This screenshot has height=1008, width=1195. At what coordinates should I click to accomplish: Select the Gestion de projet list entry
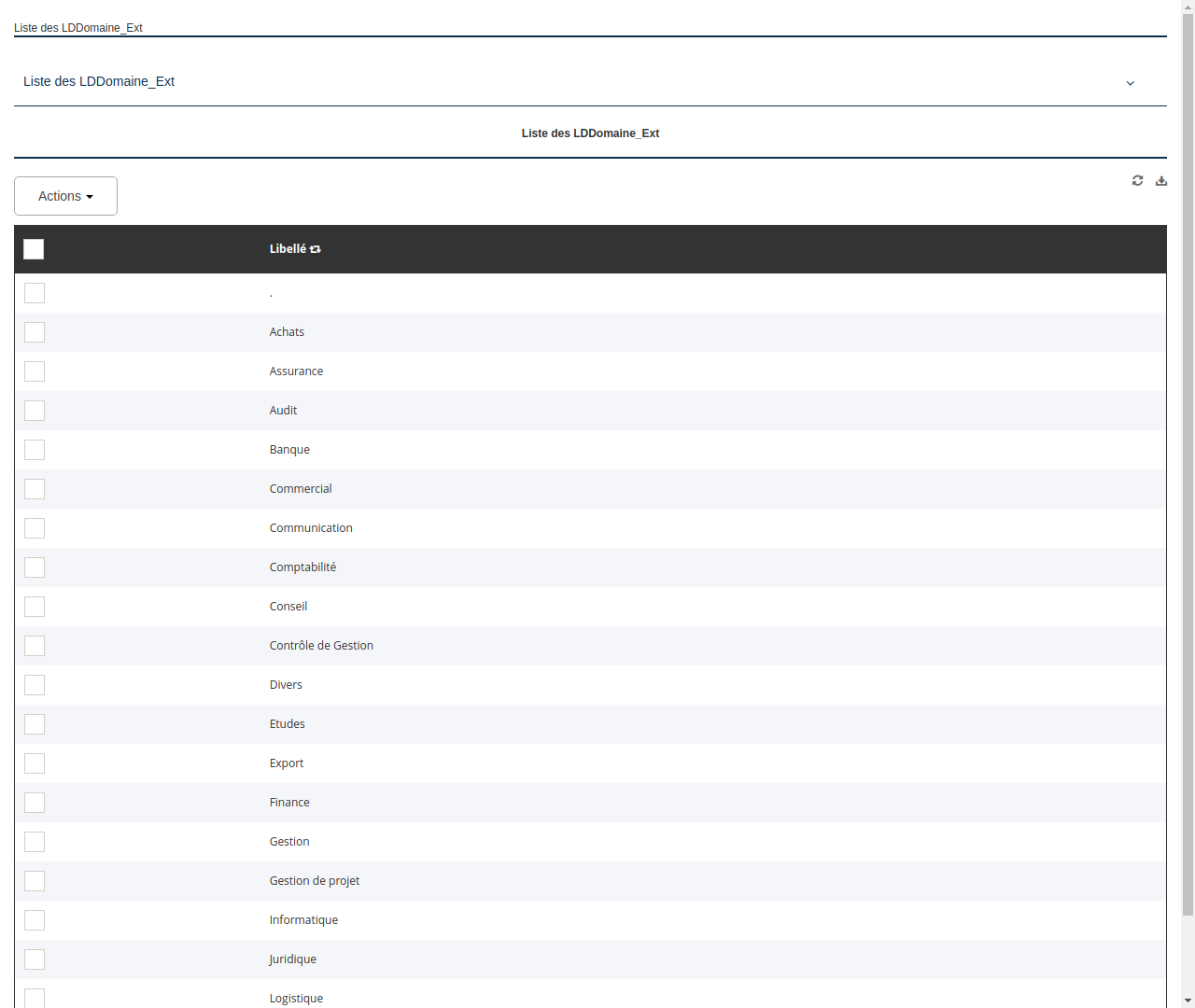click(x=315, y=880)
